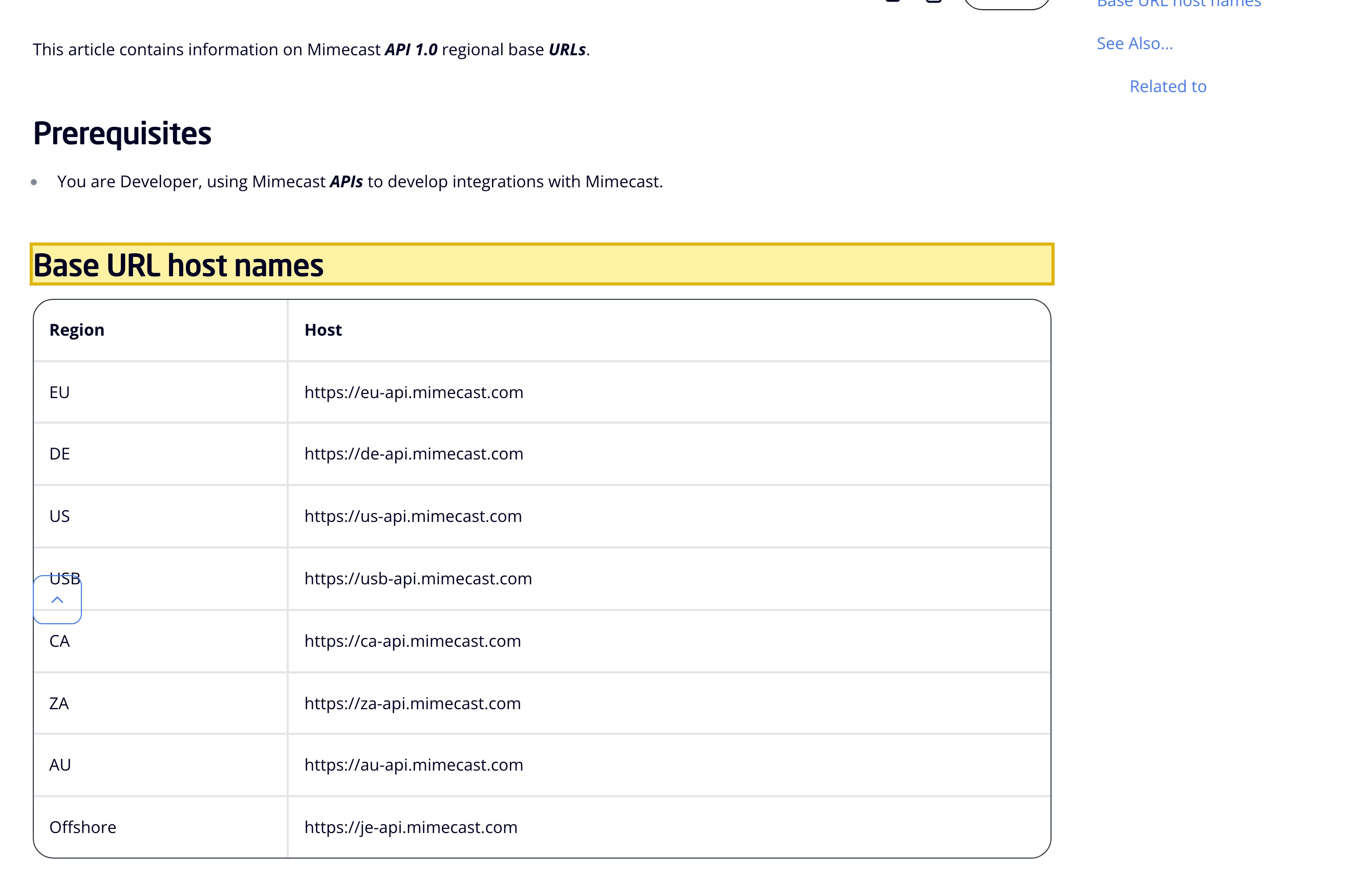Click the 'DE' region cell
This screenshot has width=1372, height=876.
pos(160,454)
